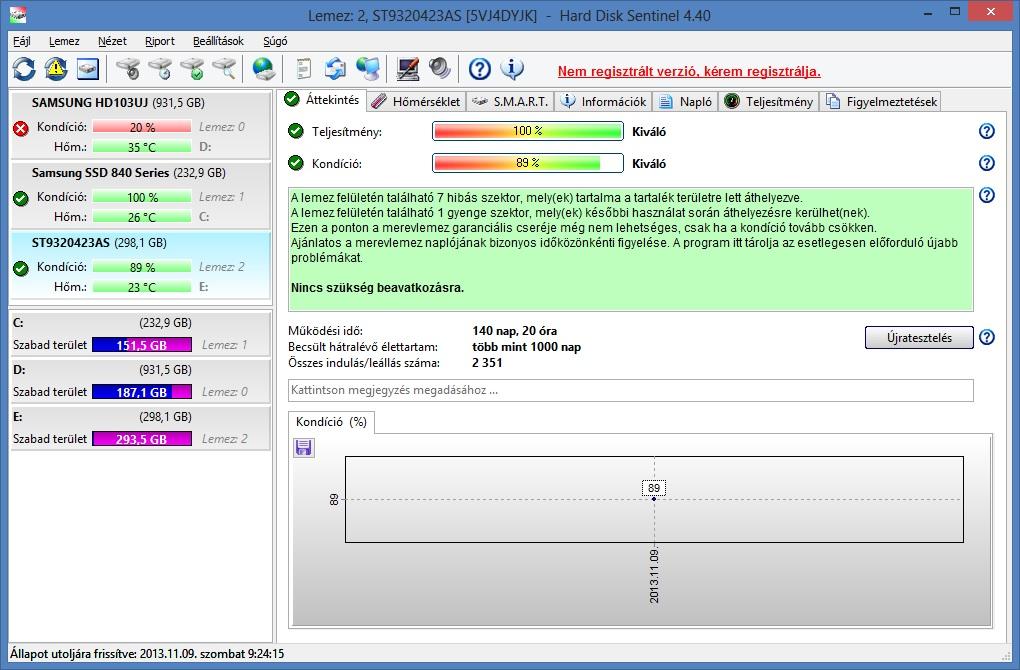Image resolution: width=1020 pixels, height=670 pixels.
Task: Click the Újratesztelés button
Action: [919, 338]
